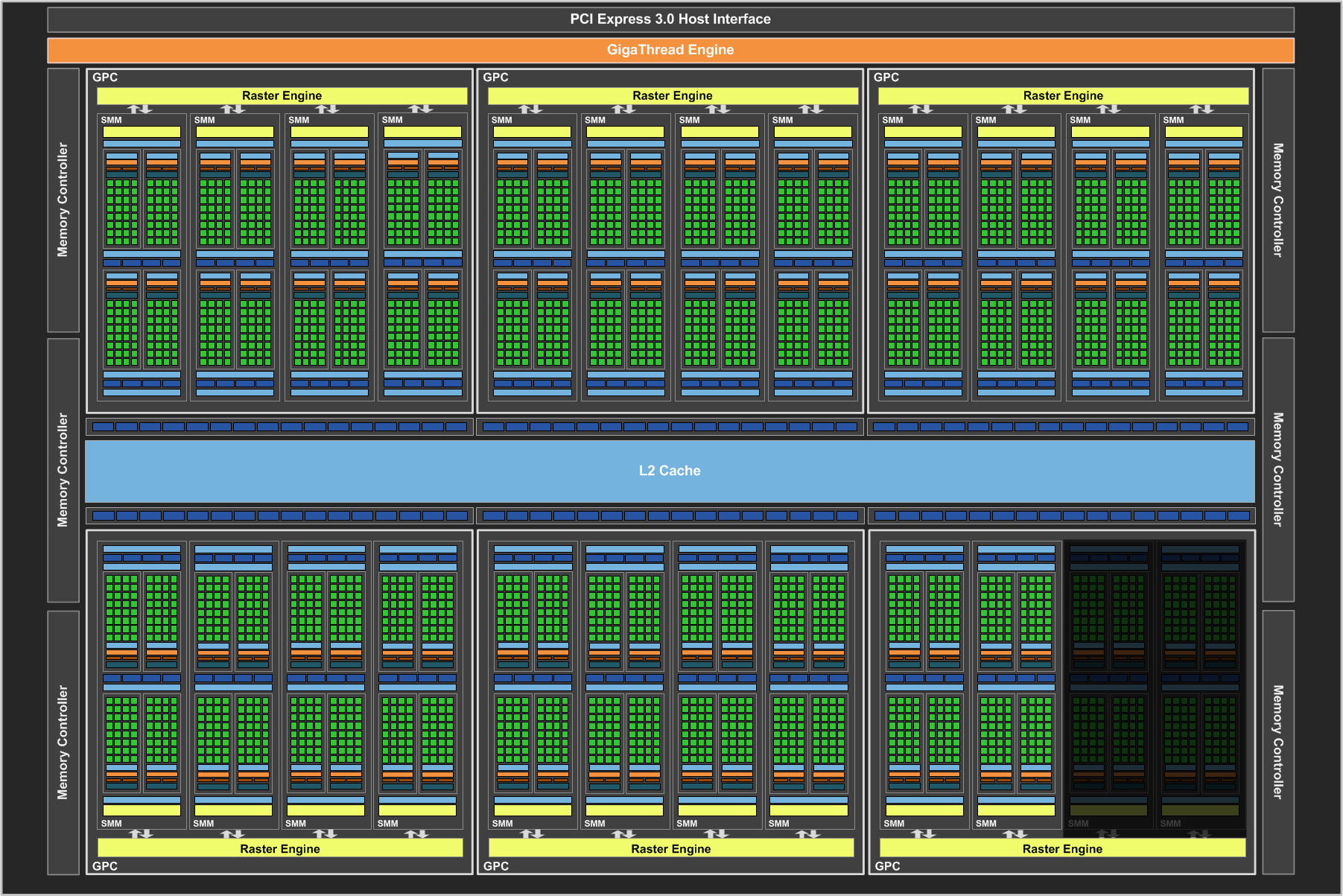Click the right Memory Controller beside the L2 Cache
The height and width of the screenshot is (896, 1343).
coord(1278,470)
